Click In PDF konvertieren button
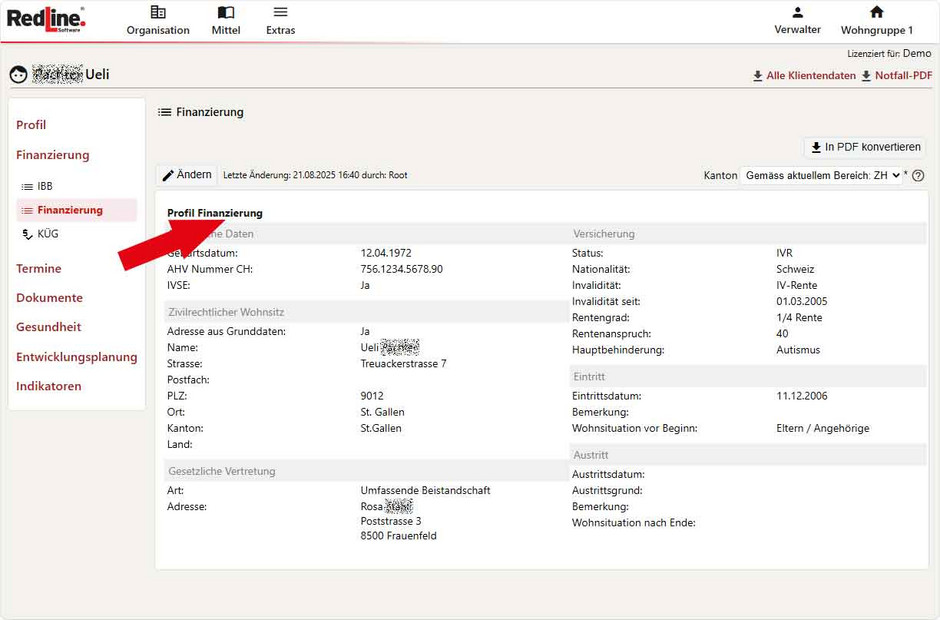The width and height of the screenshot is (940, 620). tap(865, 147)
